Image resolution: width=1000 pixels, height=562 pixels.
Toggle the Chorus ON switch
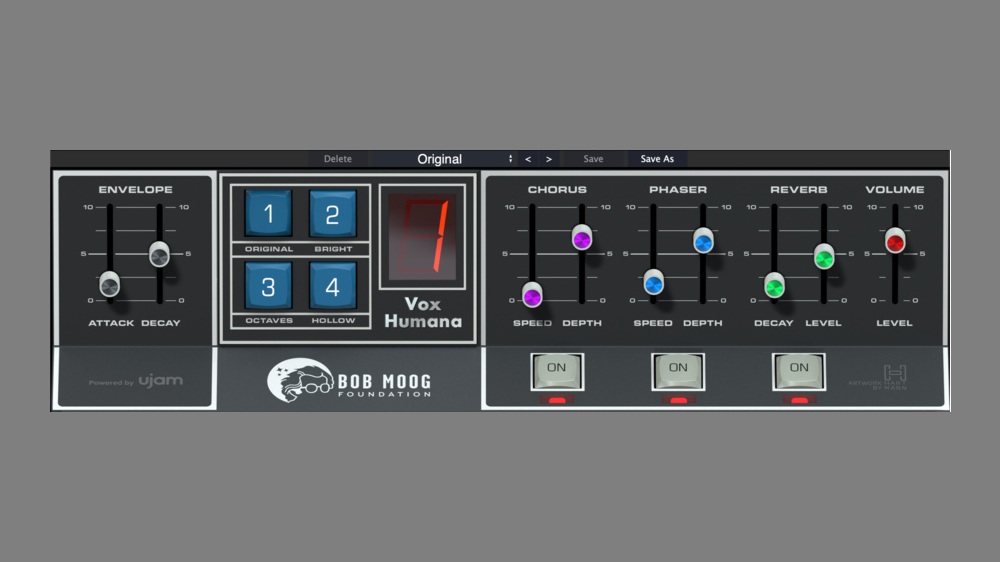(556, 369)
